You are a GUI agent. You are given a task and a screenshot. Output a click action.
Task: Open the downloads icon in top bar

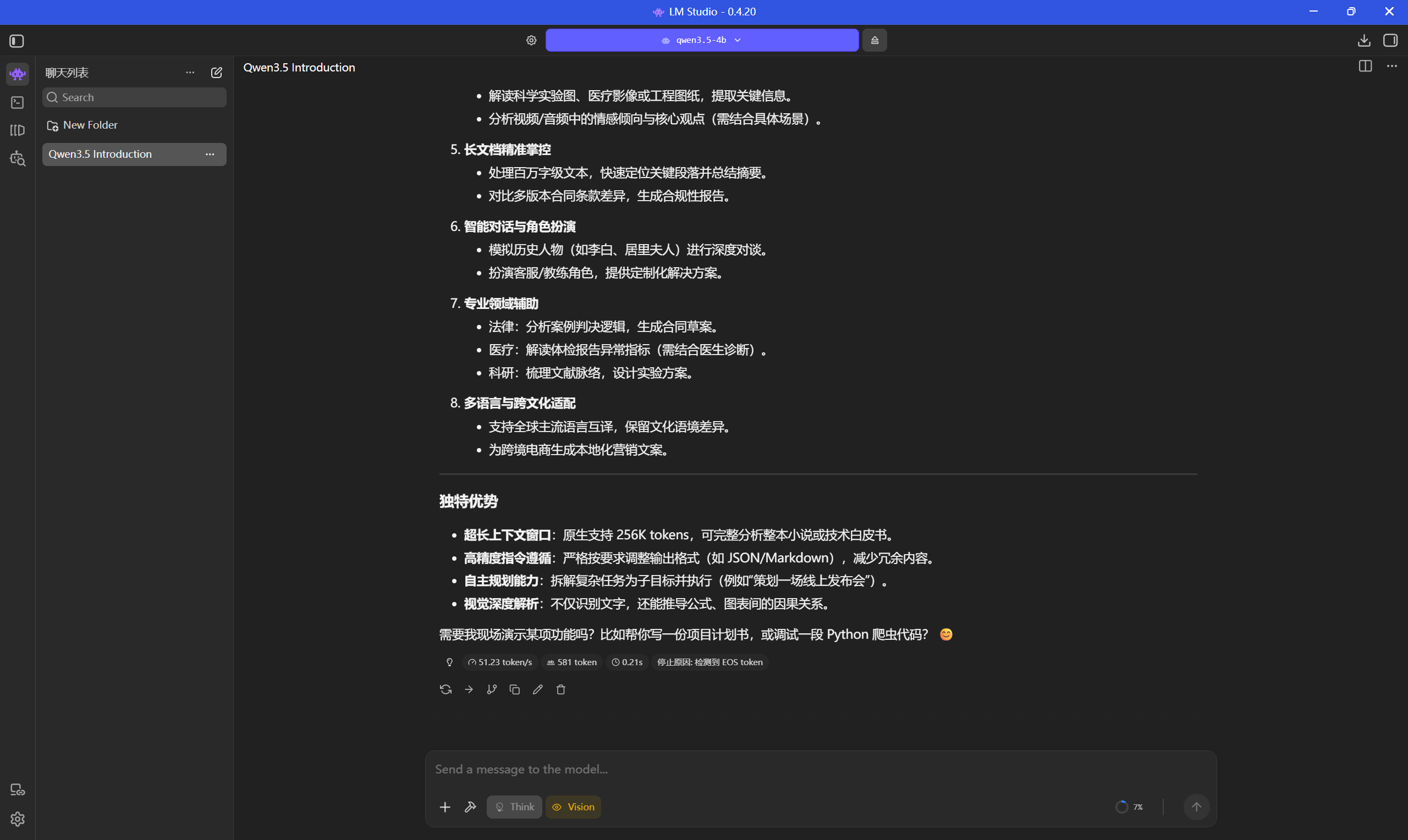coord(1364,40)
